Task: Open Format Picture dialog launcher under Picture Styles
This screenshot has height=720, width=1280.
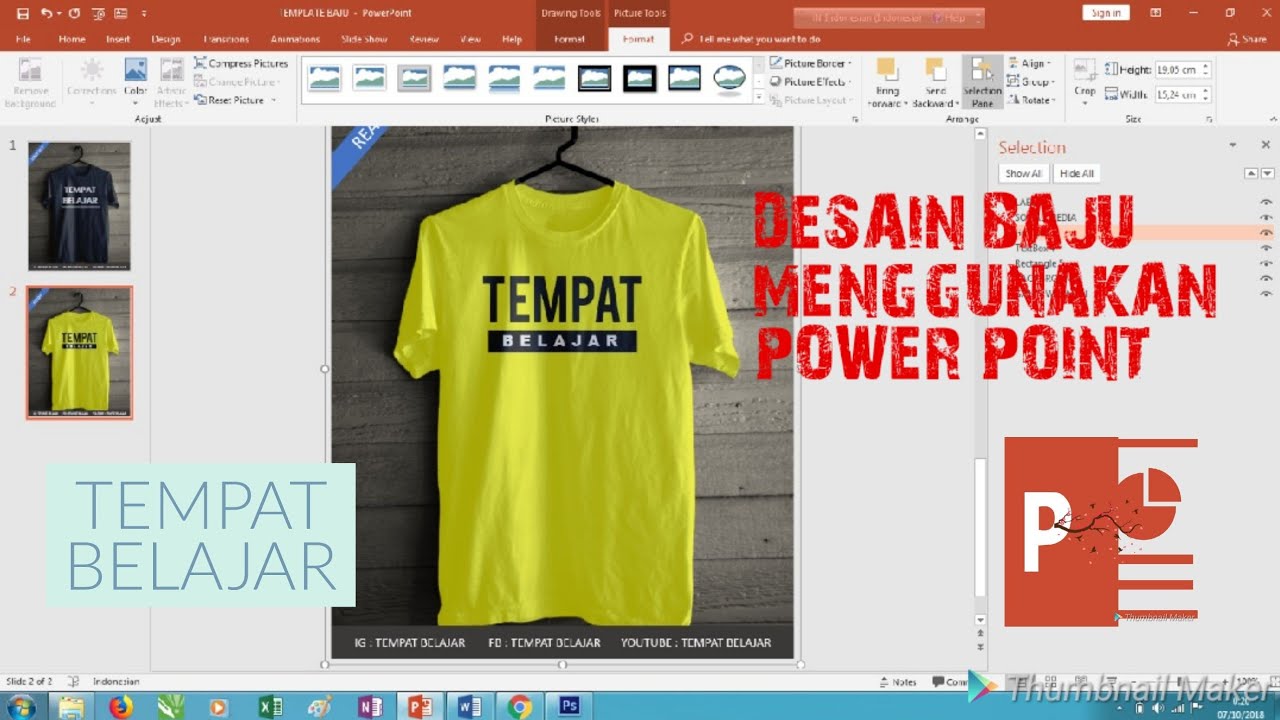Action: coord(855,119)
